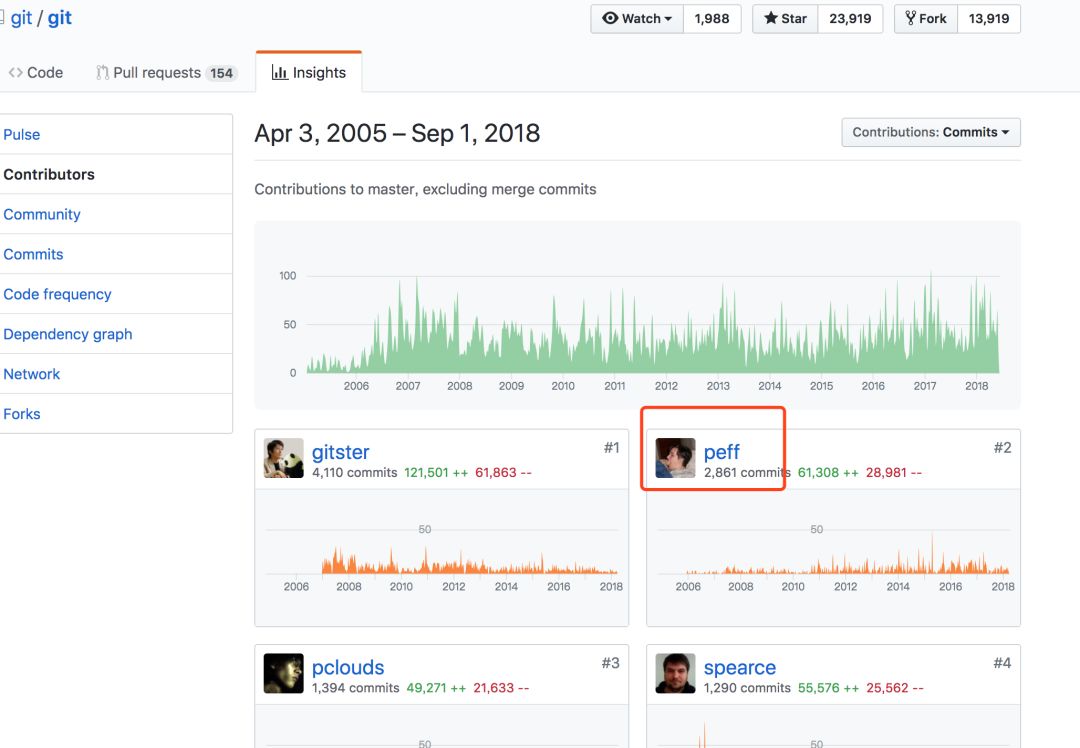Open the git repository name link
Screen dimensions: 1080x748
59,18
